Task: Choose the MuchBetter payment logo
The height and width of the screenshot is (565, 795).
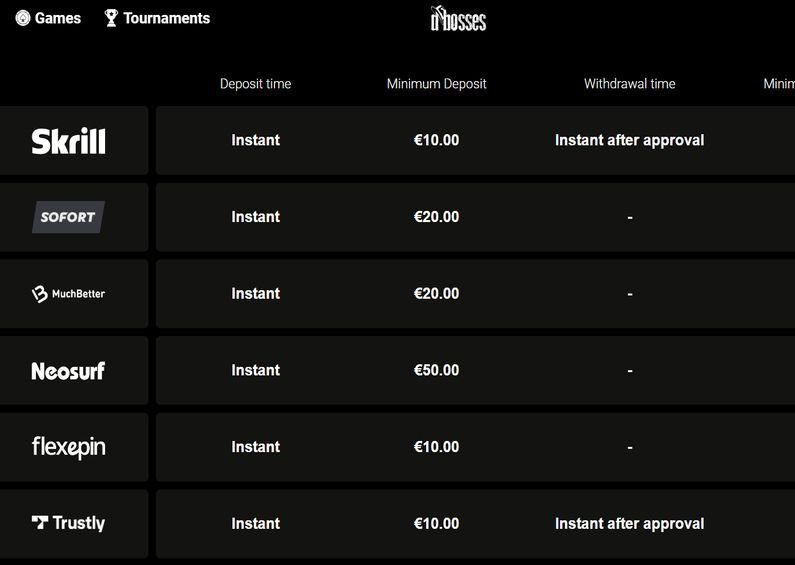Action: [68, 294]
